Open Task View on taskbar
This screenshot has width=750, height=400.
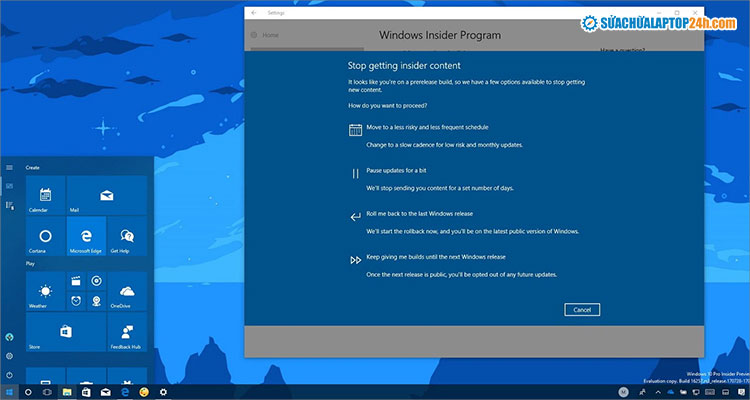pyautogui.click(x=47, y=392)
